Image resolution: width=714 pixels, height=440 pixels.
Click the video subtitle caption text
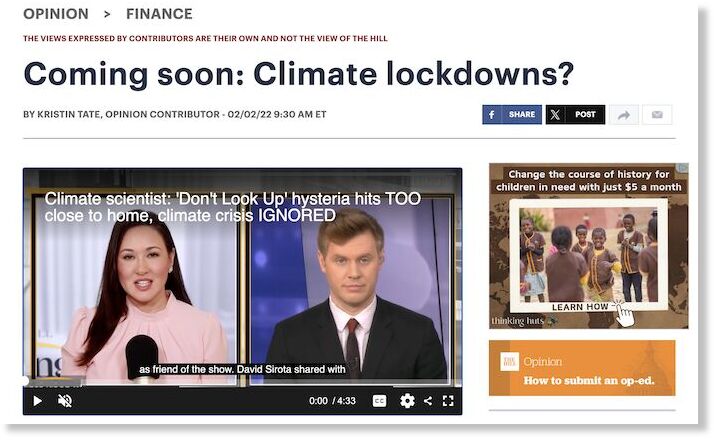pos(242,369)
